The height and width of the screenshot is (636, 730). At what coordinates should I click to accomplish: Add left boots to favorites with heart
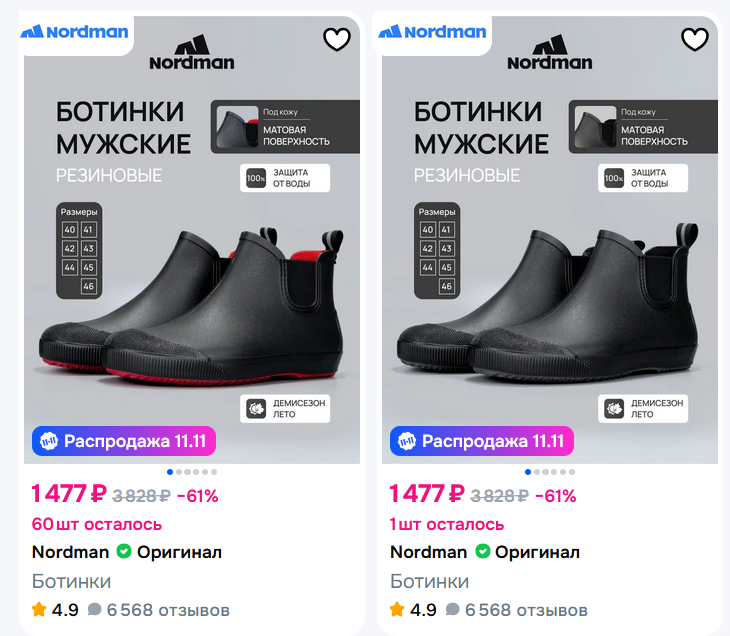point(337,40)
